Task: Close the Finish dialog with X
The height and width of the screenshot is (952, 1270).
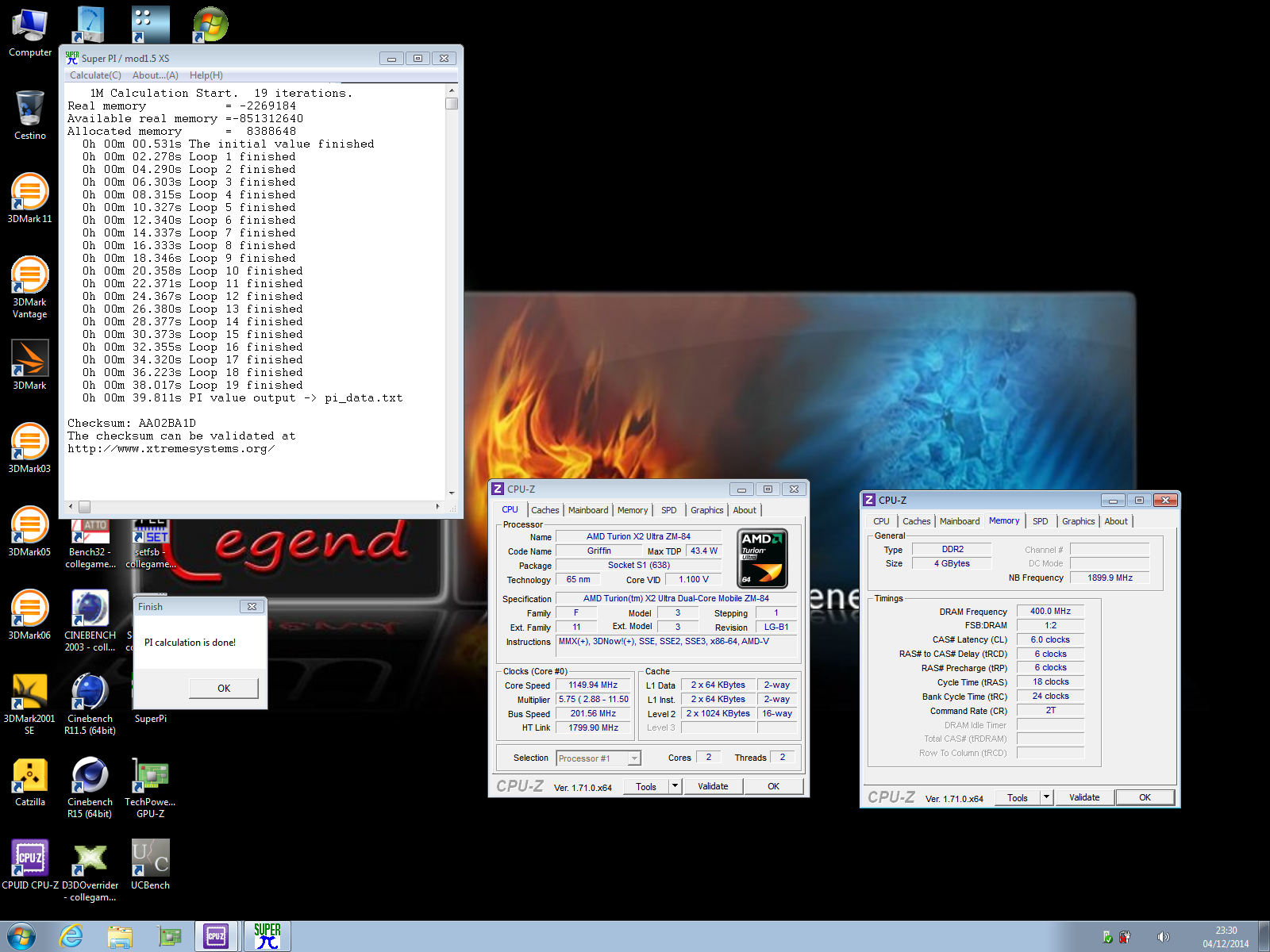Action: point(252,606)
